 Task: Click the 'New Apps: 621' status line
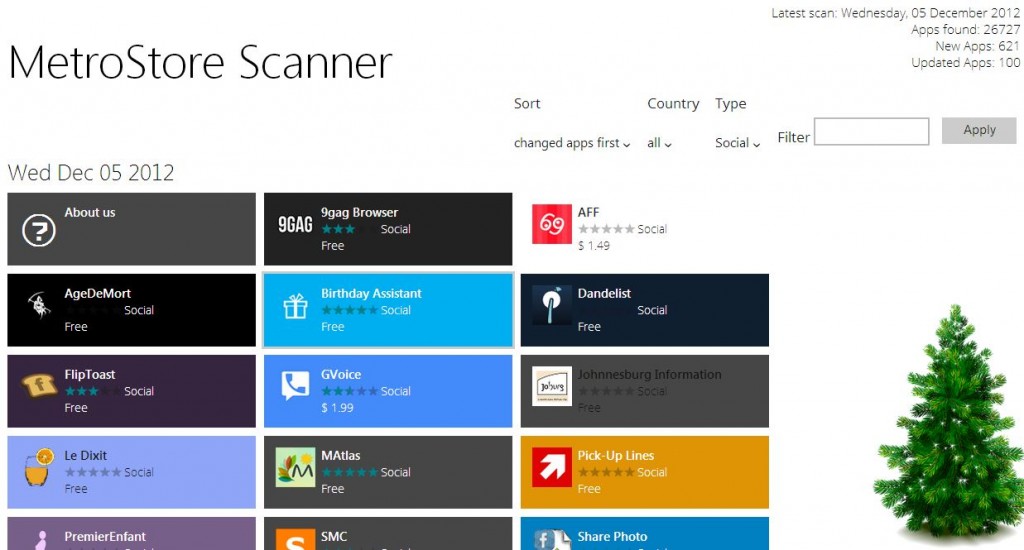(977, 46)
